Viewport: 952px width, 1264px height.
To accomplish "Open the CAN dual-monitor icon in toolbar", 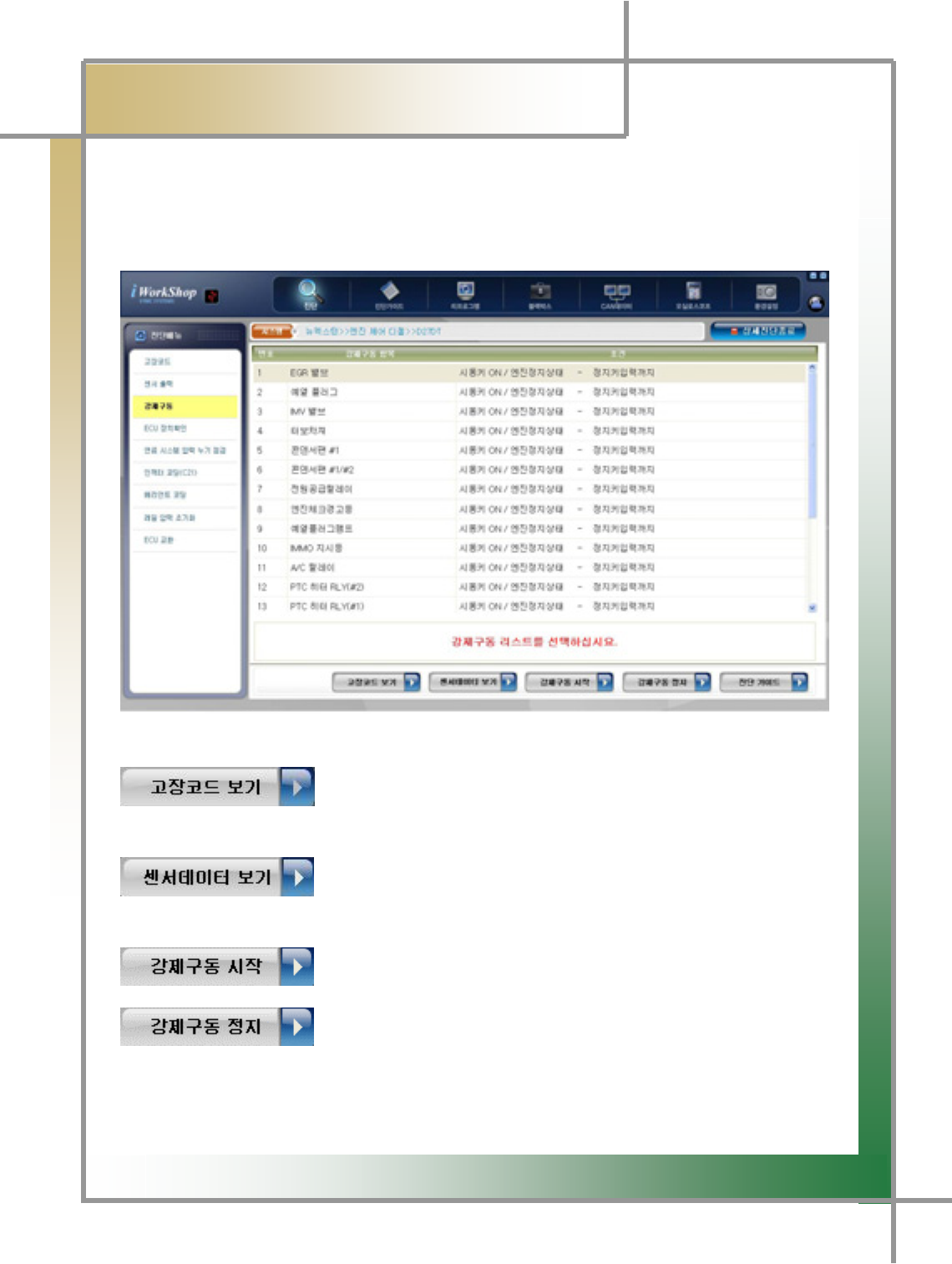I will coord(617,294).
